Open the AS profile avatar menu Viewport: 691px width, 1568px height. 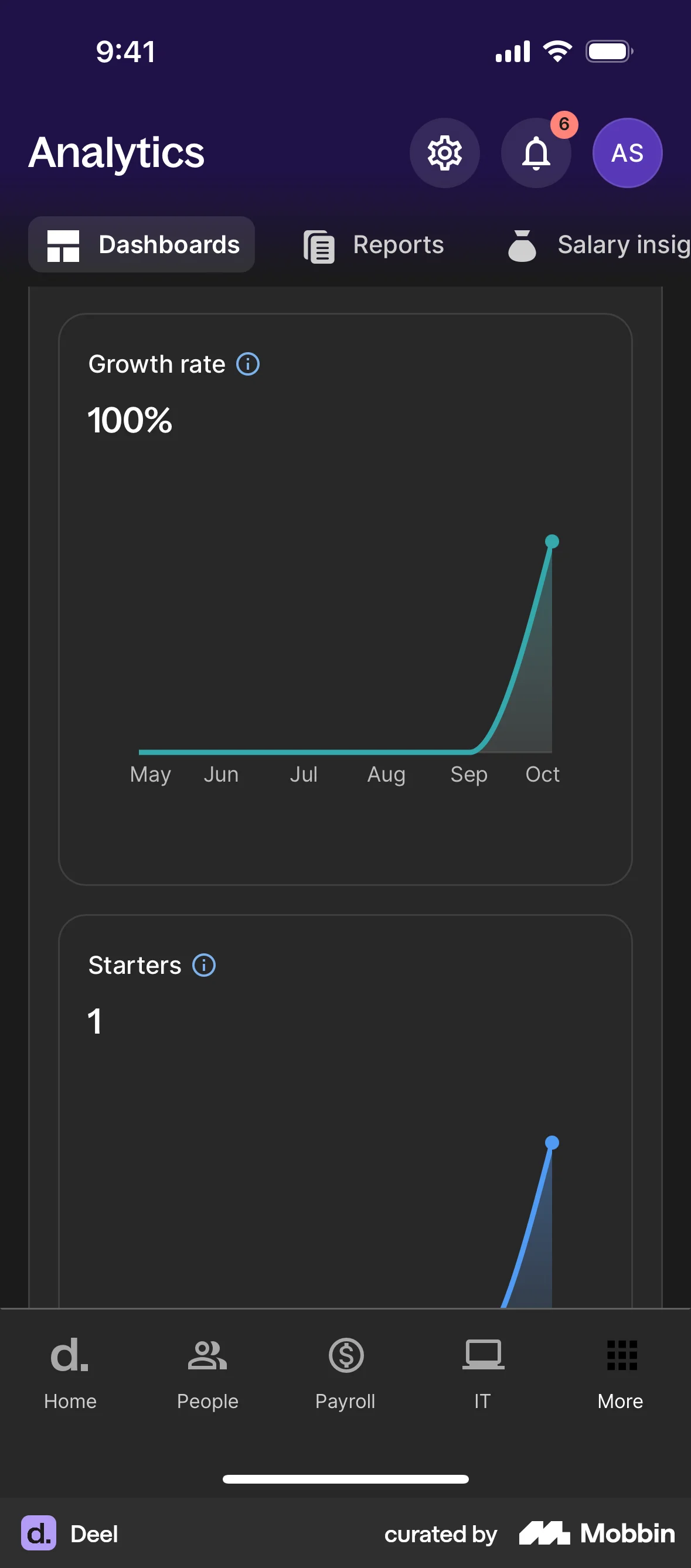coord(627,153)
